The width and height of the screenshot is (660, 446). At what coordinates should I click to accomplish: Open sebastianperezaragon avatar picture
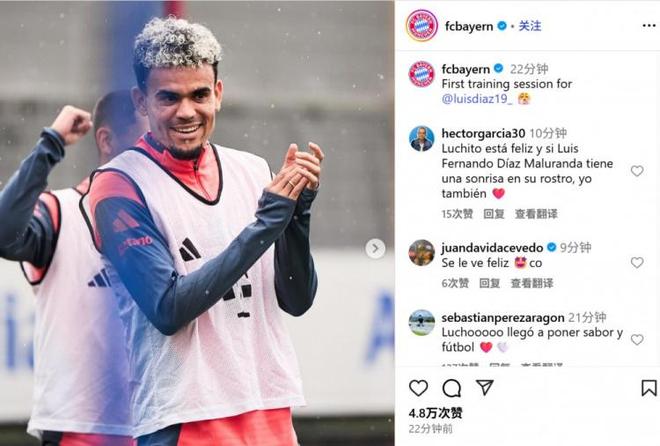tap(421, 322)
